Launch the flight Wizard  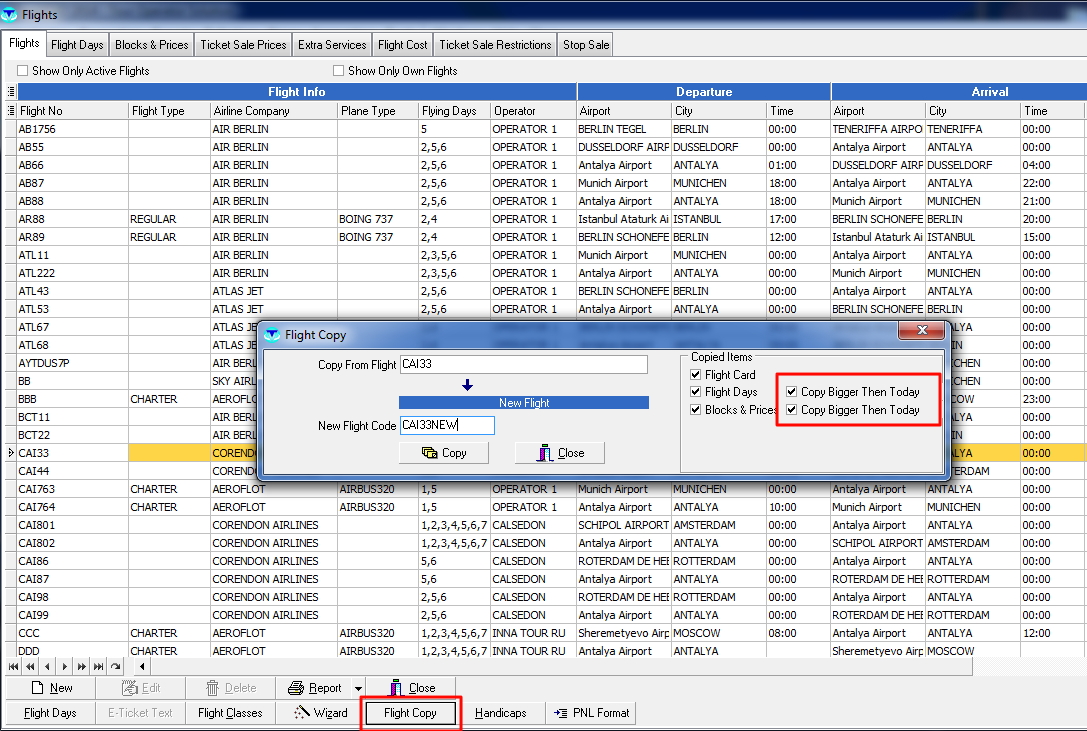click(320, 713)
